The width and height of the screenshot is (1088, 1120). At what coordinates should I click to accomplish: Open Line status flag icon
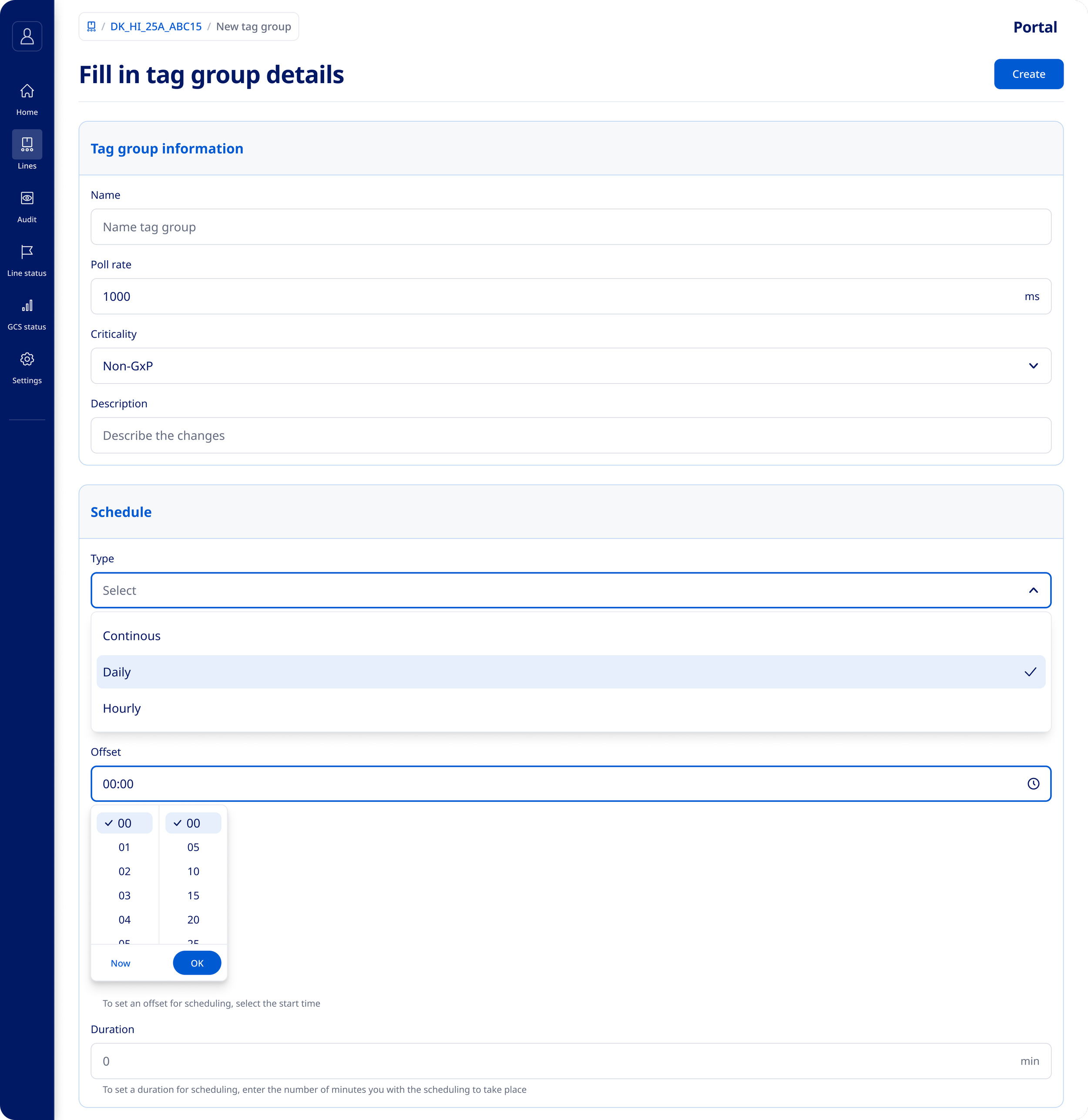(27, 252)
